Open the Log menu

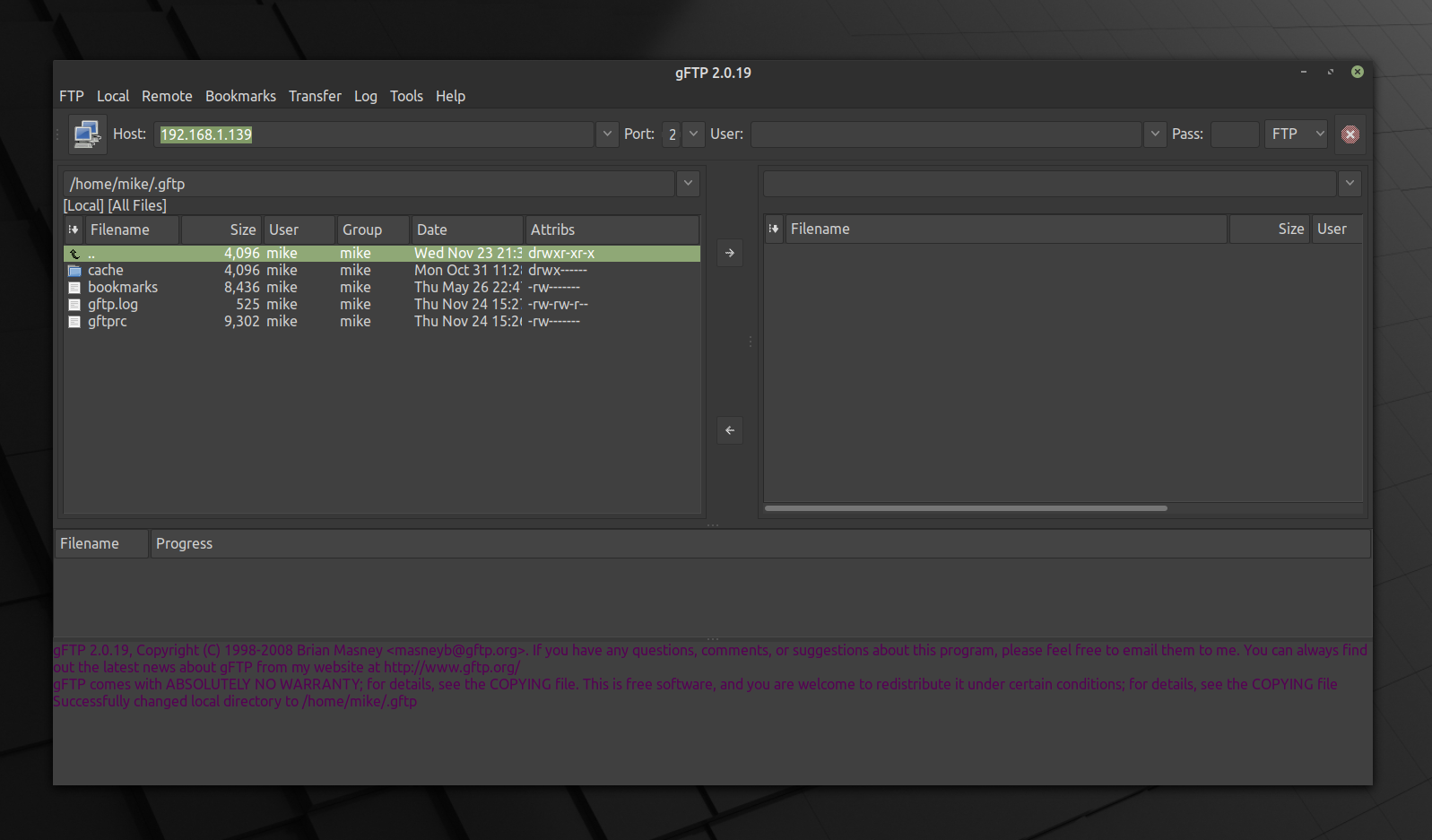click(x=366, y=96)
